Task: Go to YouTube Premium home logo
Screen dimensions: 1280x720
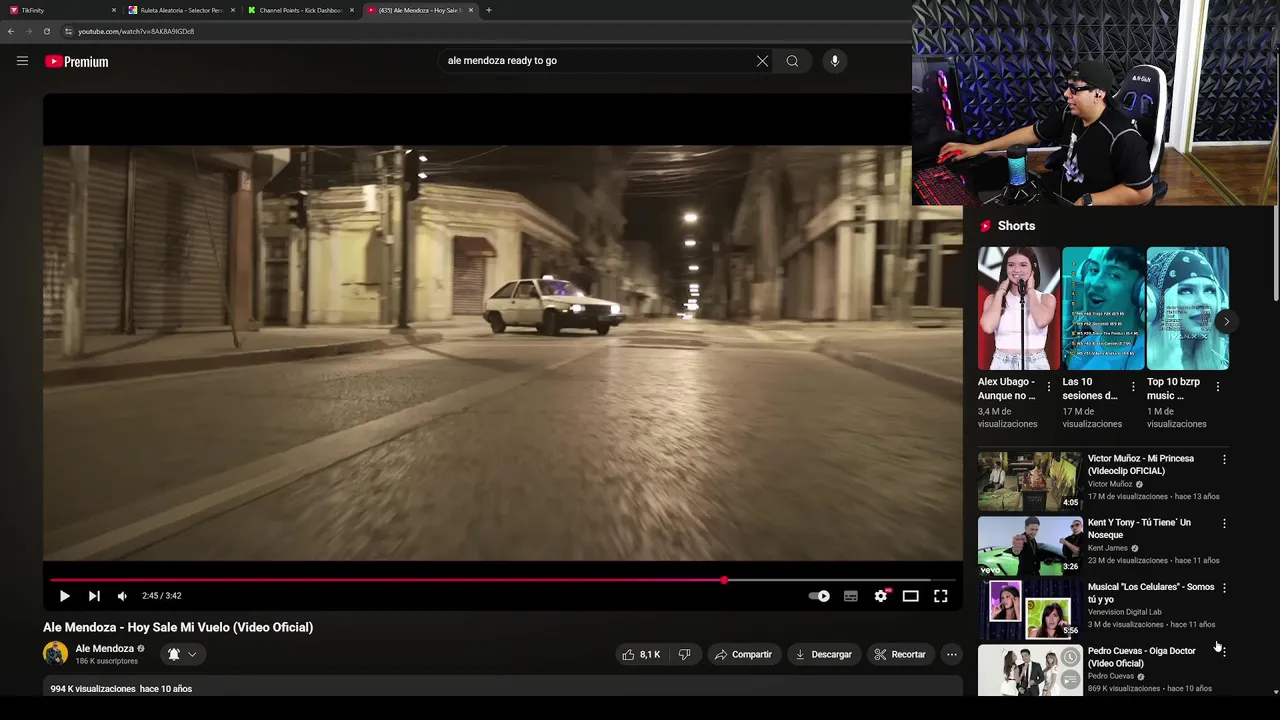Action: 76,61
